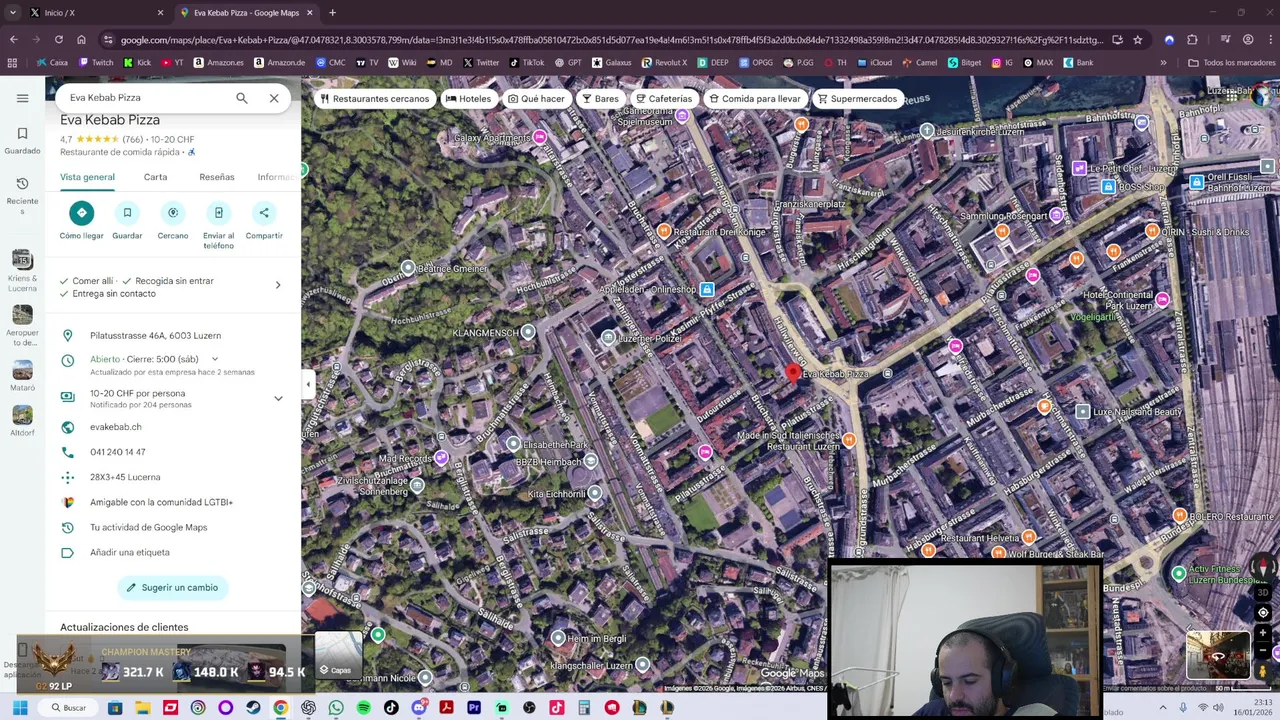Click the Street View pegman icon
The image size is (1280, 720).
pos(1263,671)
